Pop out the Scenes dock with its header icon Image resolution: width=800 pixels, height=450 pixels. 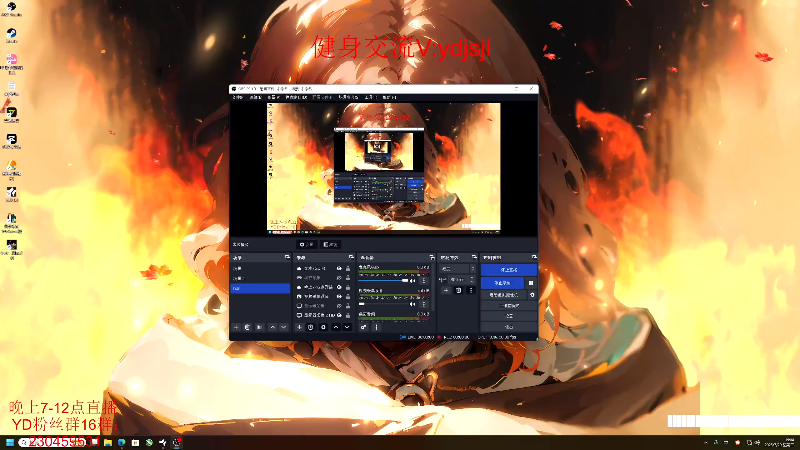point(287,257)
